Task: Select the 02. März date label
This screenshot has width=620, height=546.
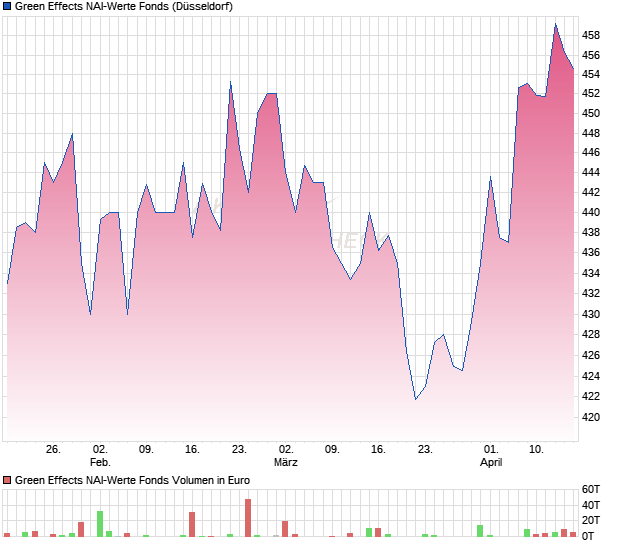Action: click(286, 456)
